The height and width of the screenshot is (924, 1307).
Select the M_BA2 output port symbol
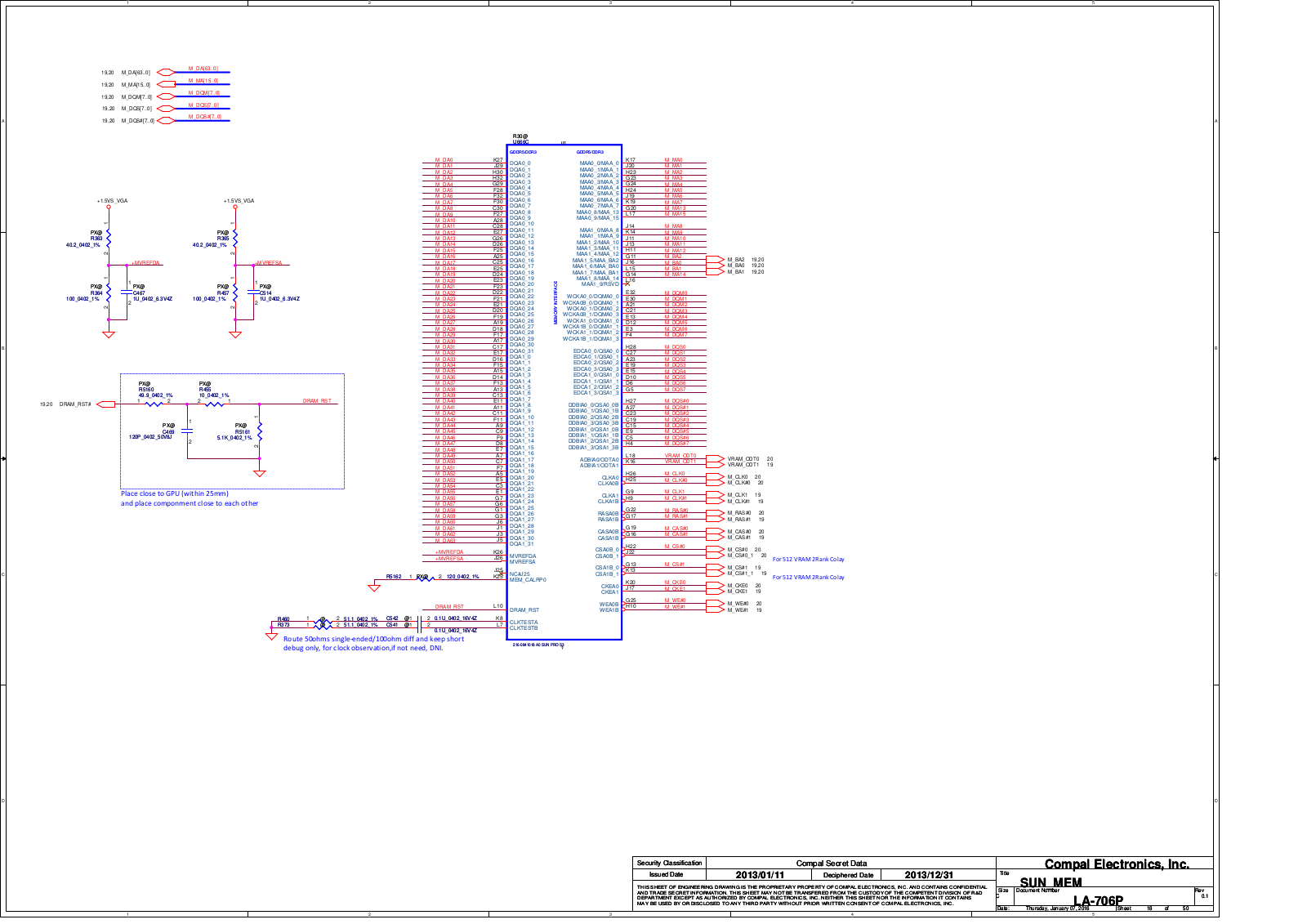pyautogui.click(x=715, y=260)
